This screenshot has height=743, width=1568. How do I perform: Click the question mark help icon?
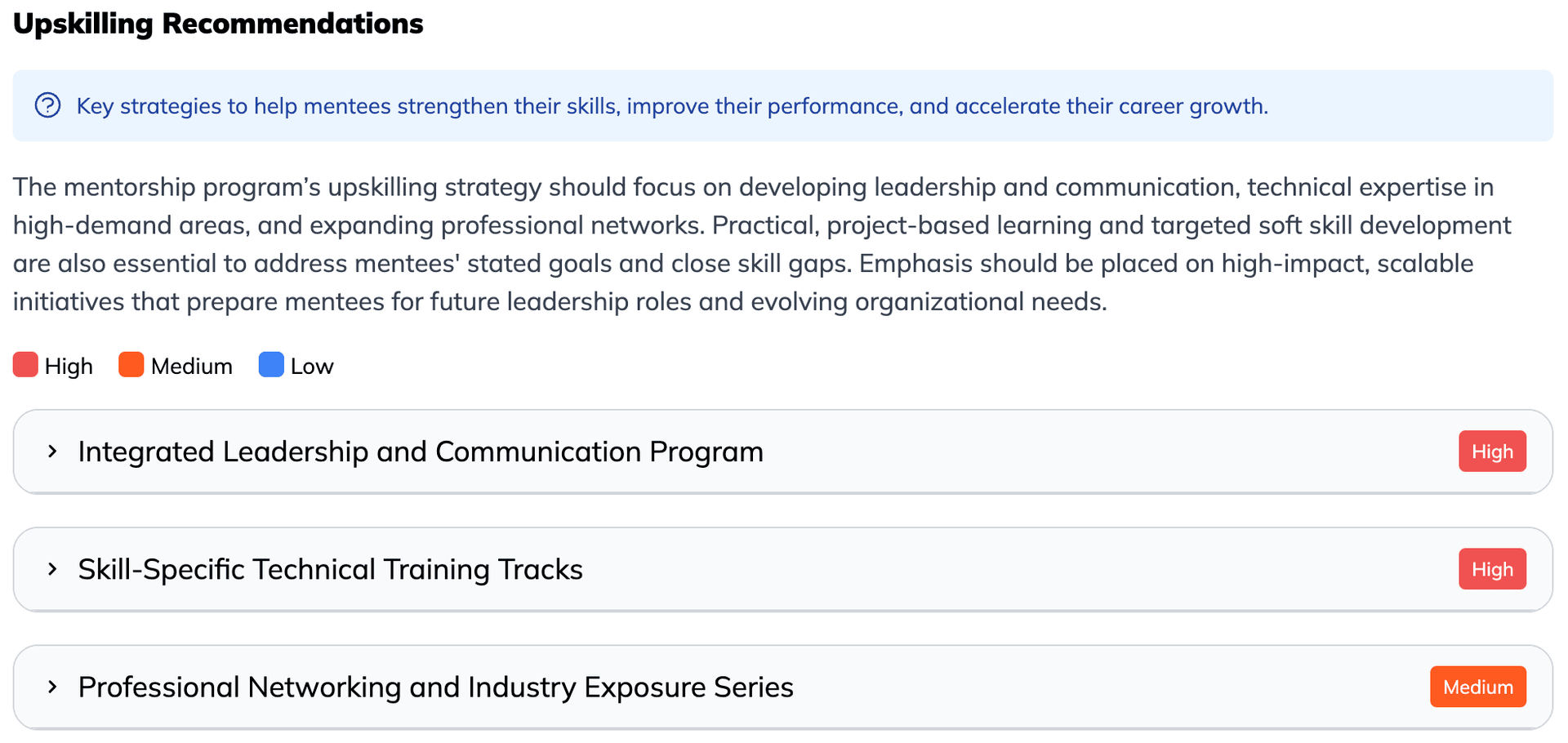(47, 105)
